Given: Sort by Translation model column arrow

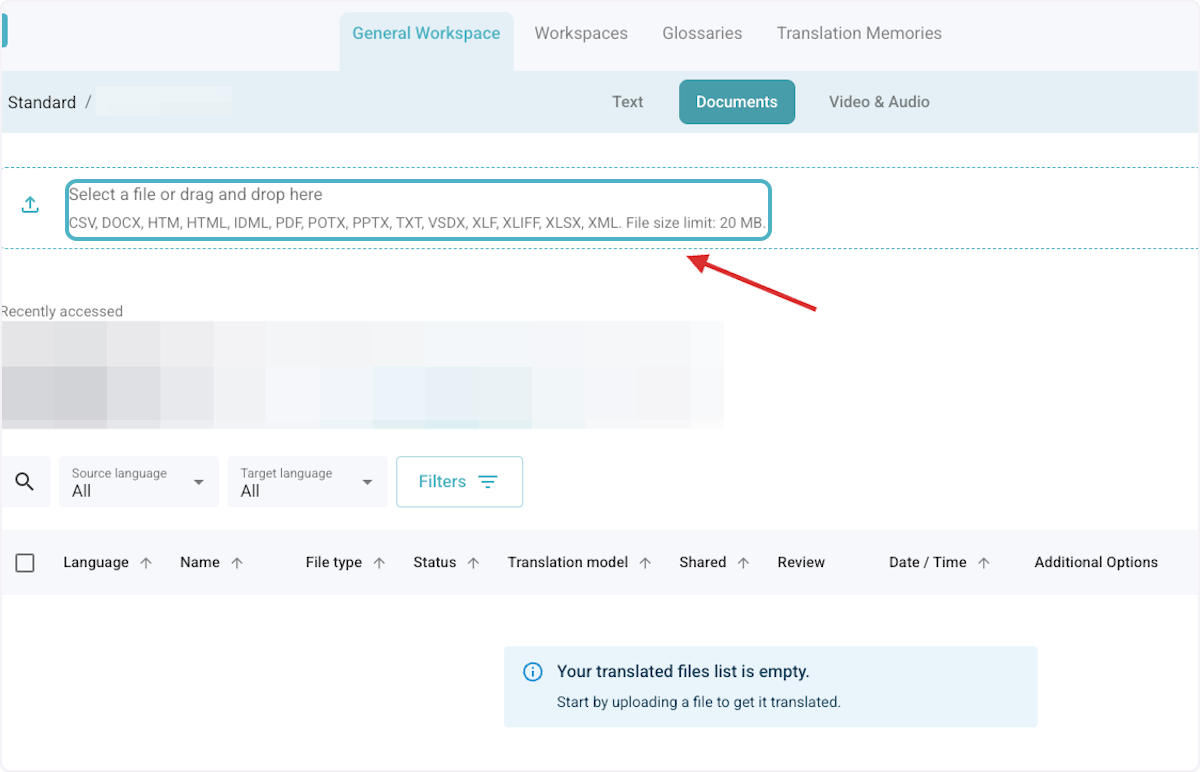Looking at the screenshot, I should tap(645, 563).
